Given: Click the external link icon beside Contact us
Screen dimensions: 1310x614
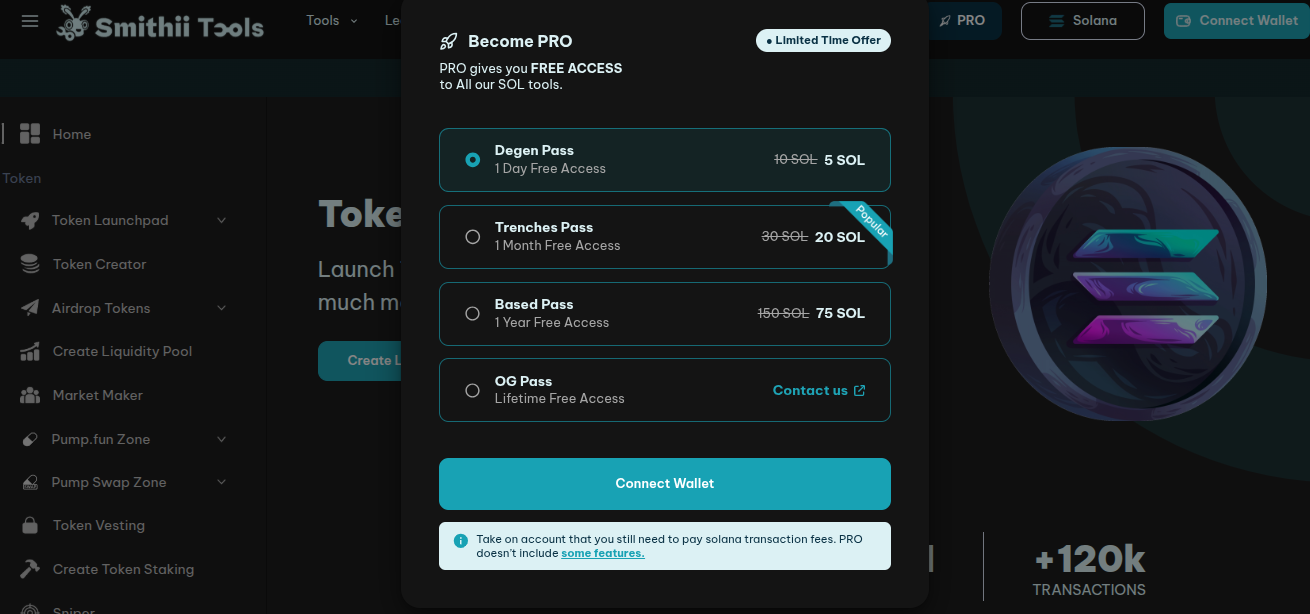Looking at the screenshot, I should tap(859, 391).
